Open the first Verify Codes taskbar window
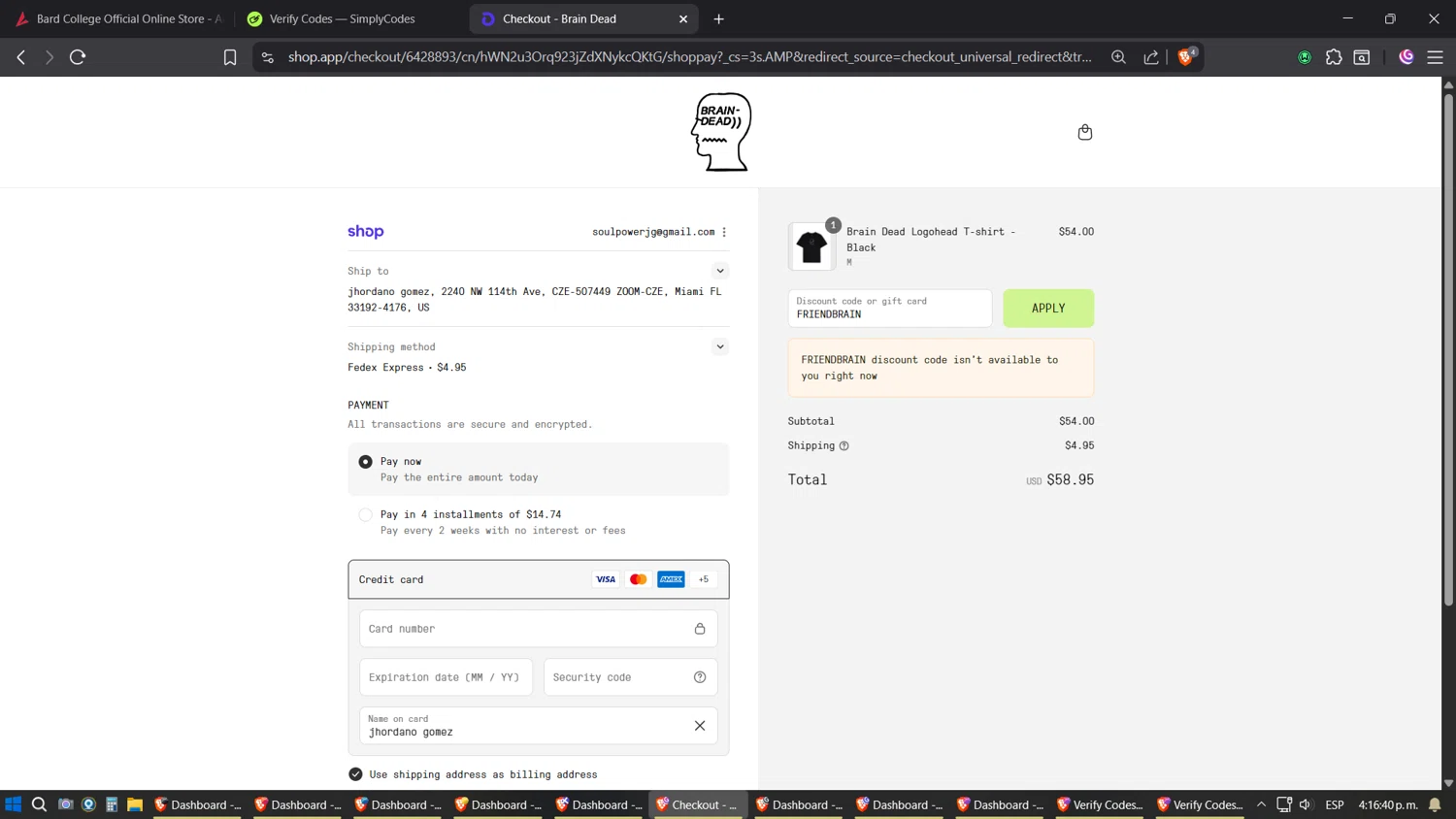 [1100, 804]
